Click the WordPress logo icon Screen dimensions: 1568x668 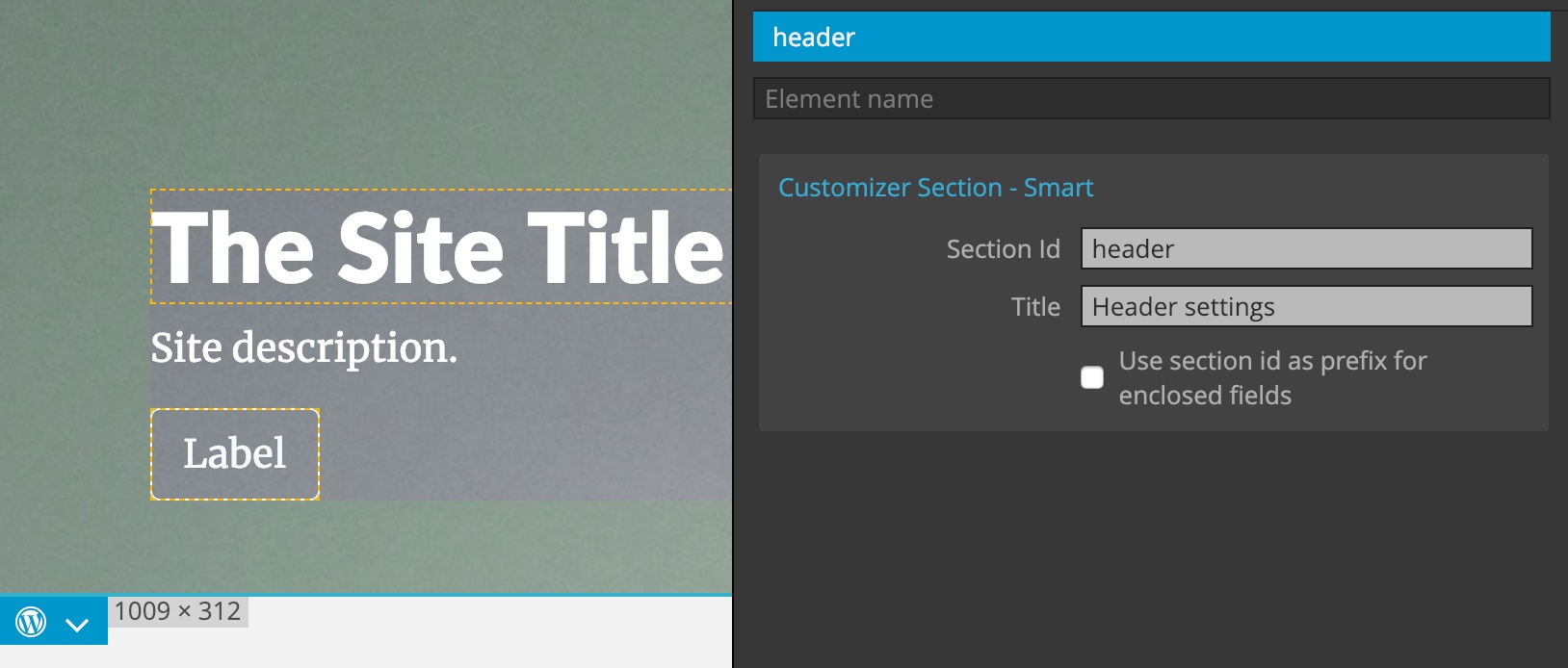[31, 622]
